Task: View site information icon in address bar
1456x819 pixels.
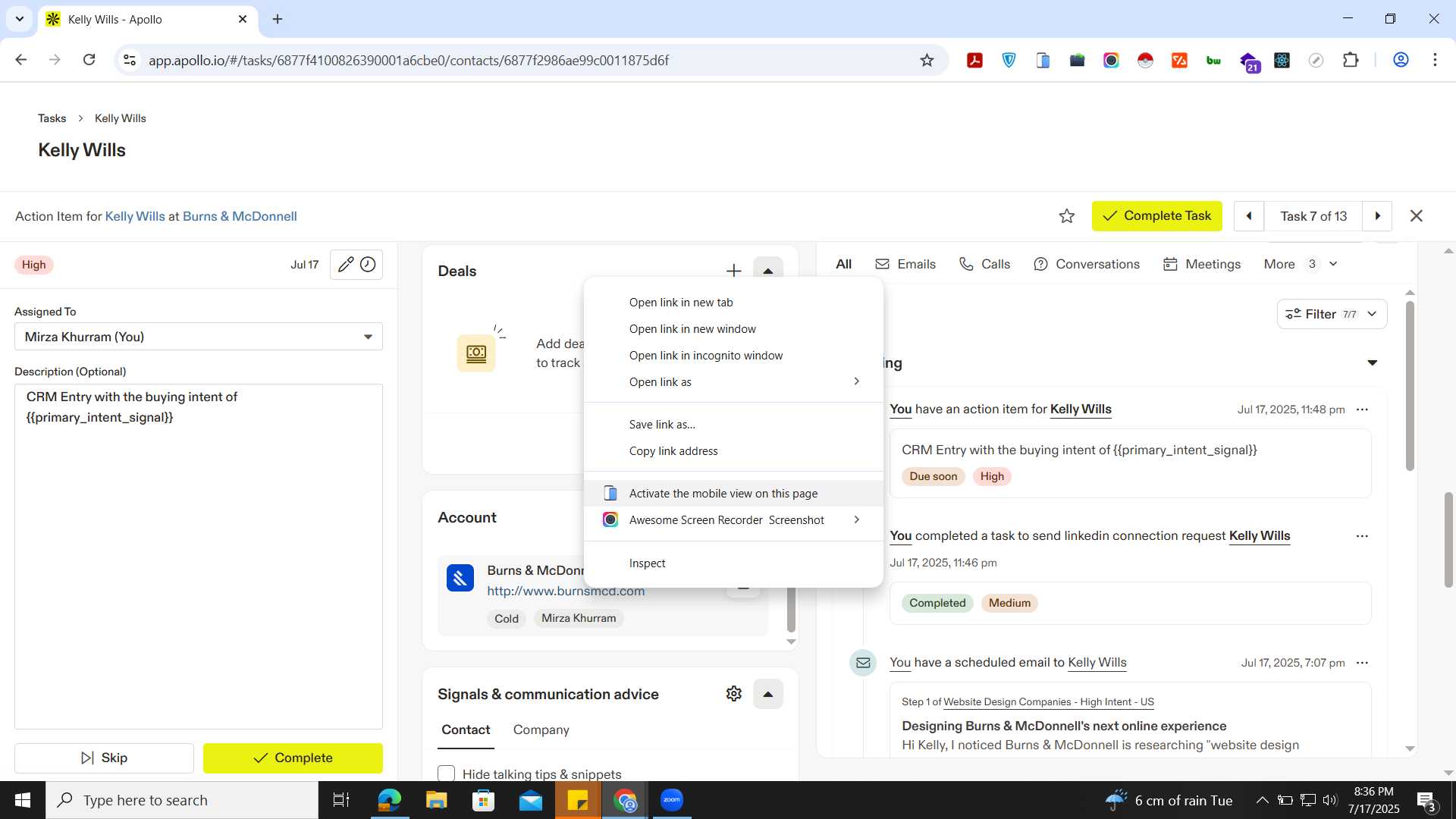Action: pyautogui.click(x=130, y=60)
